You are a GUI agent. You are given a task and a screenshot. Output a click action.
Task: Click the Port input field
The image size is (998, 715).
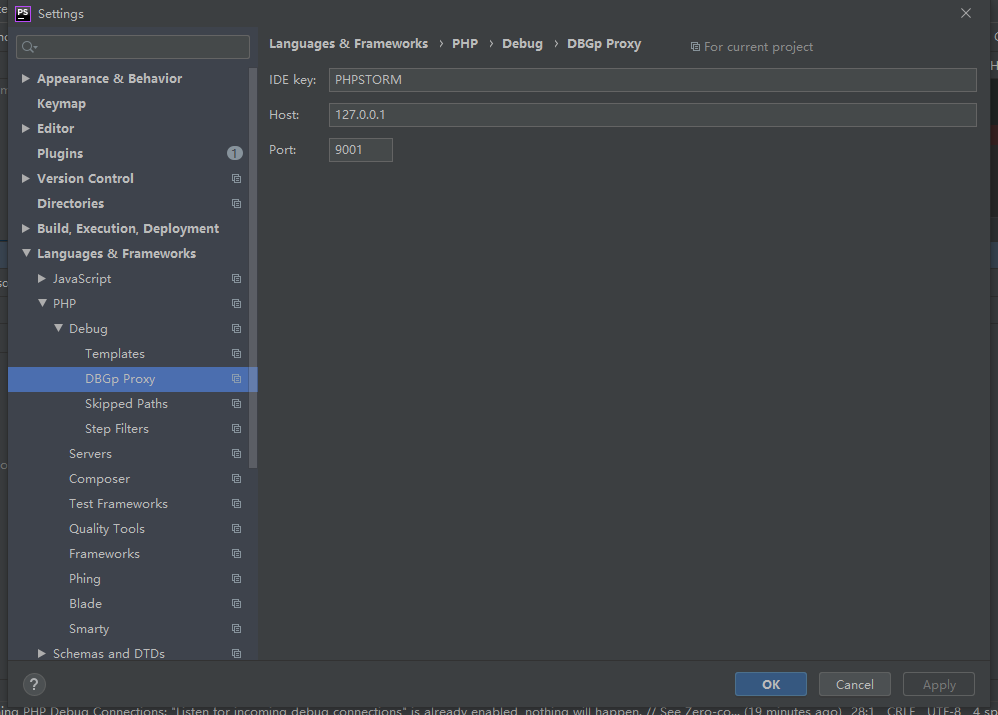(x=361, y=150)
